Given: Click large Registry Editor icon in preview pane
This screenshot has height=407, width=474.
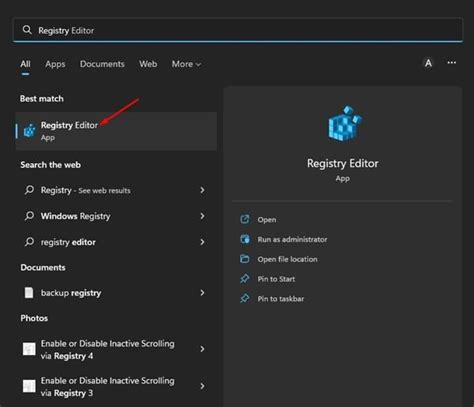Looking at the screenshot, I should [344, 123].
